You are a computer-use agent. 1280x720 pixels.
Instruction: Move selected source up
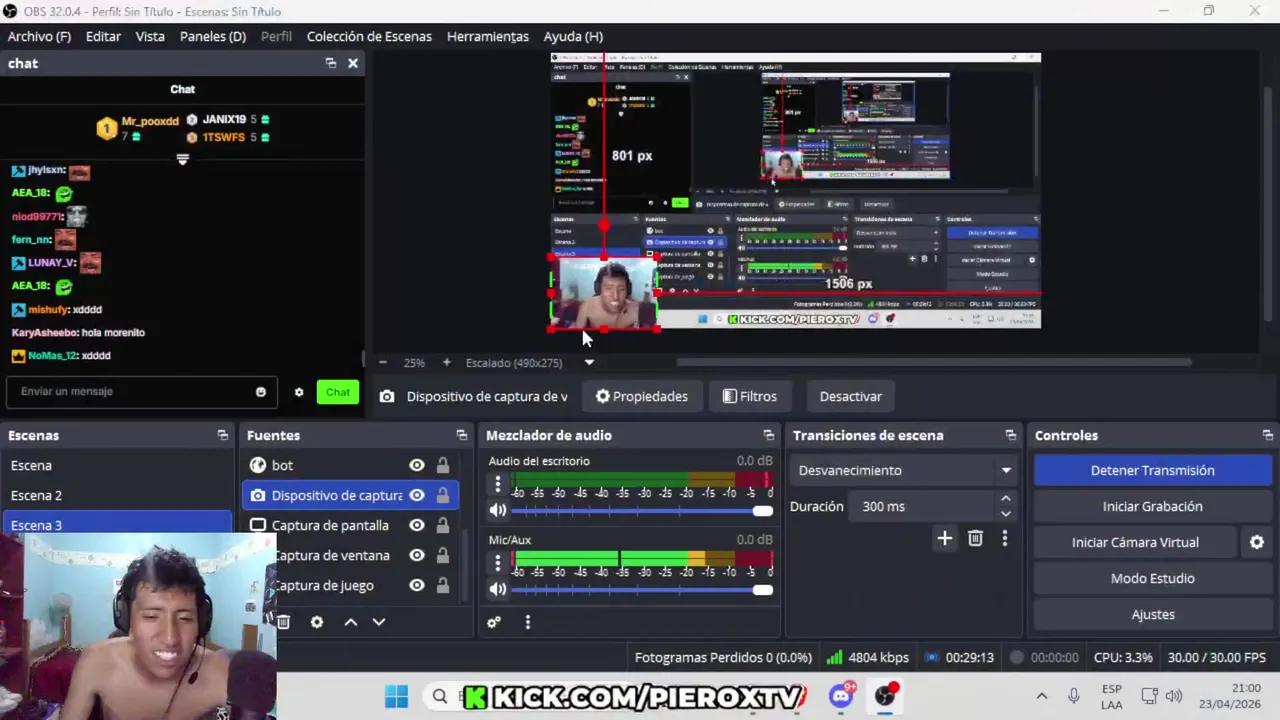pos(351,622)
